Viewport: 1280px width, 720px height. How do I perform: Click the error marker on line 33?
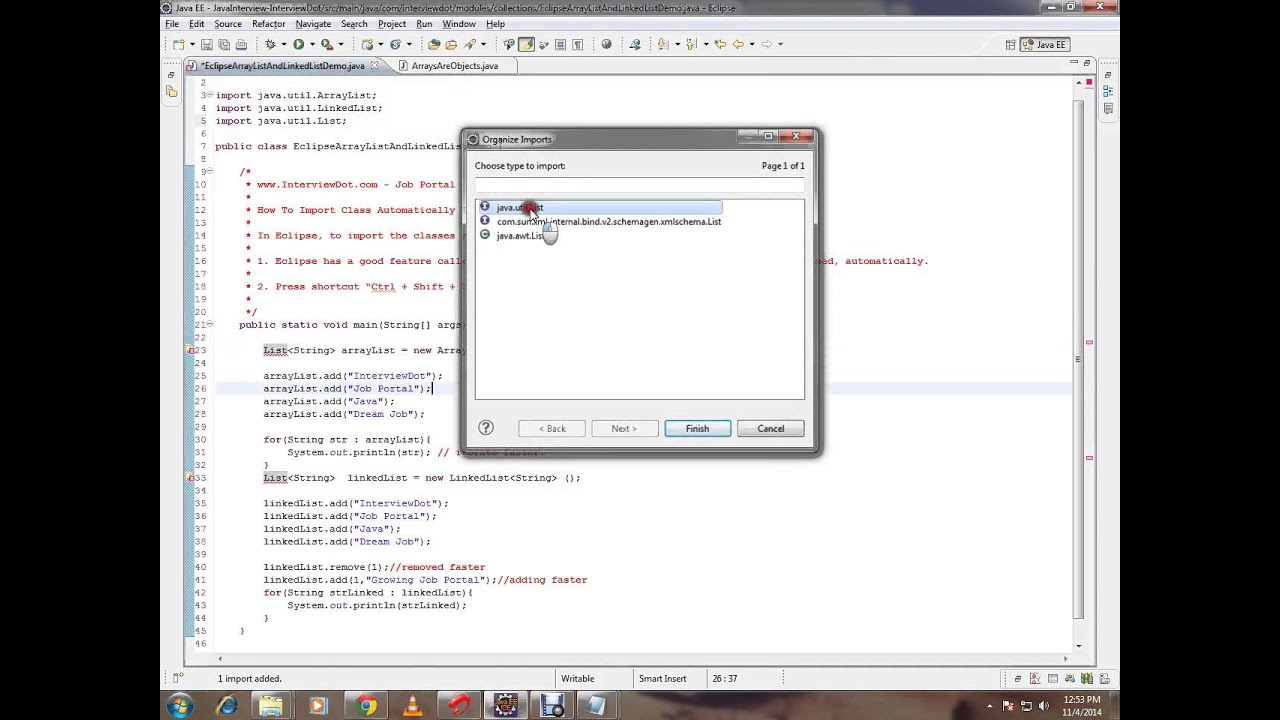tap(190, 478)
